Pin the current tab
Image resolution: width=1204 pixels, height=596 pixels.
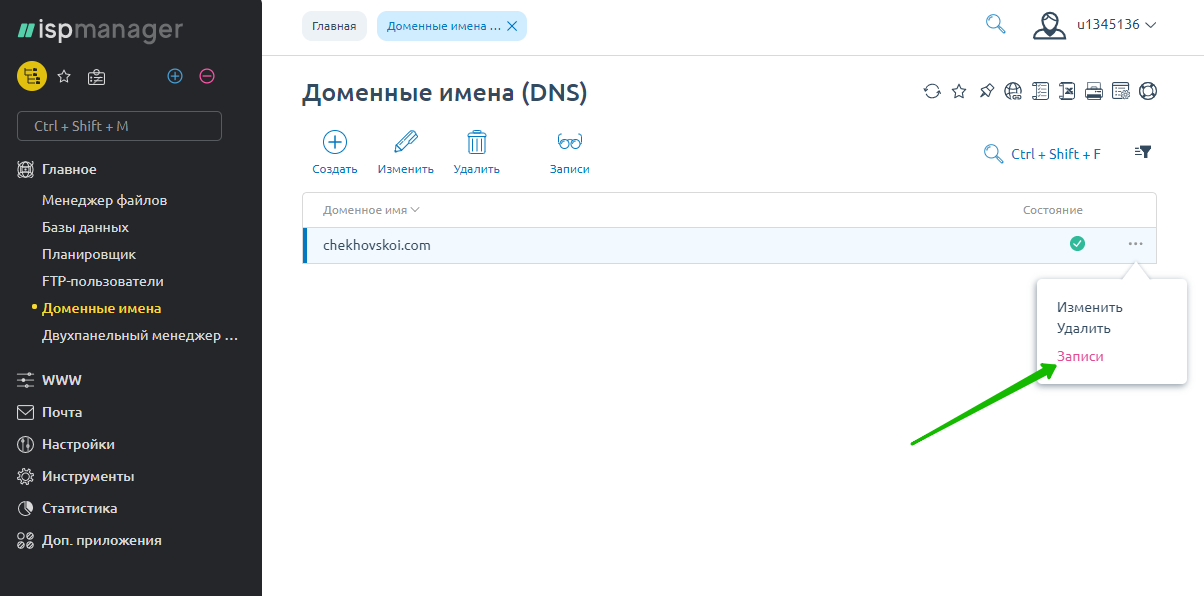point(986,91)
